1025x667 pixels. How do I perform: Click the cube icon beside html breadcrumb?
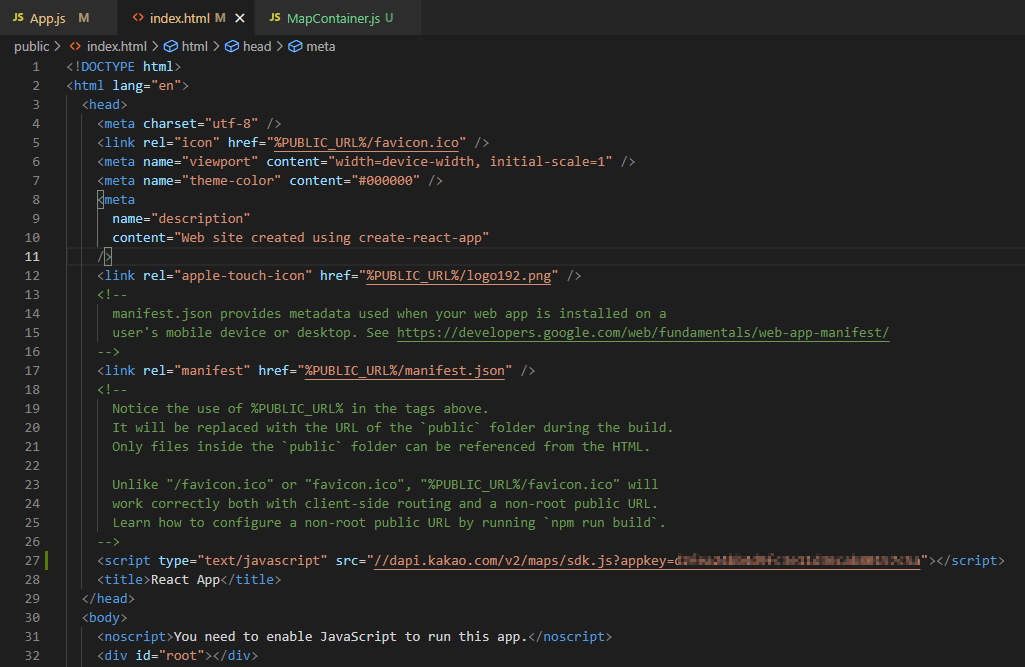click(171, 46)
